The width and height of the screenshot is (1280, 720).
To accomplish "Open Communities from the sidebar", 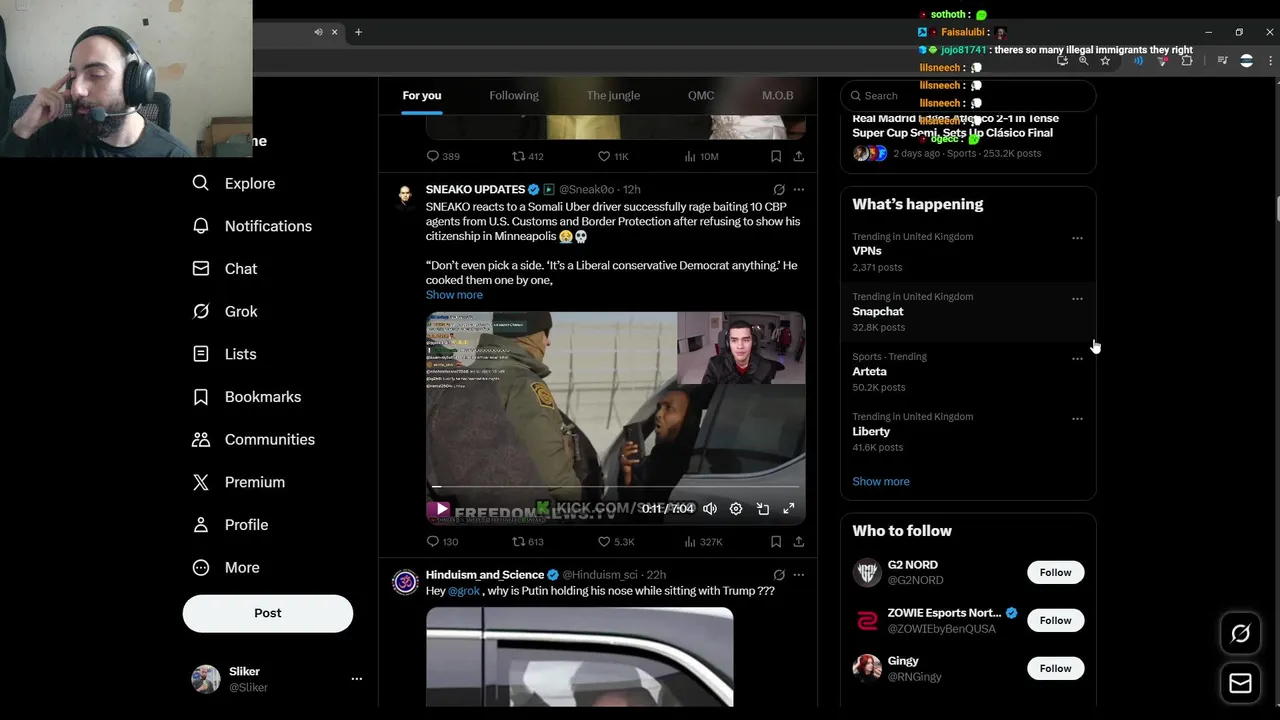I will click(x=254, y=439).
